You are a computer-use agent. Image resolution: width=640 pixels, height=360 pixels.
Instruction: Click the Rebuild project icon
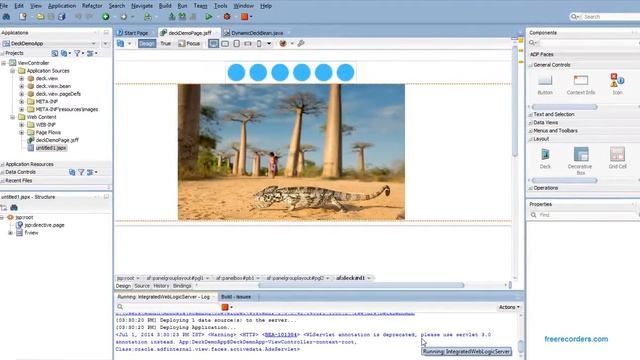(182, 17)
